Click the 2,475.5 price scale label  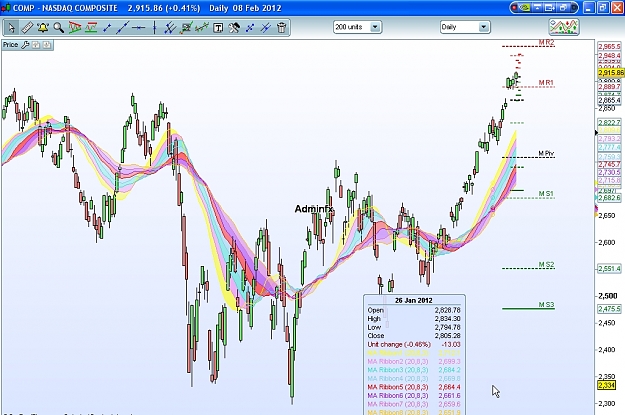coord(609,309)
